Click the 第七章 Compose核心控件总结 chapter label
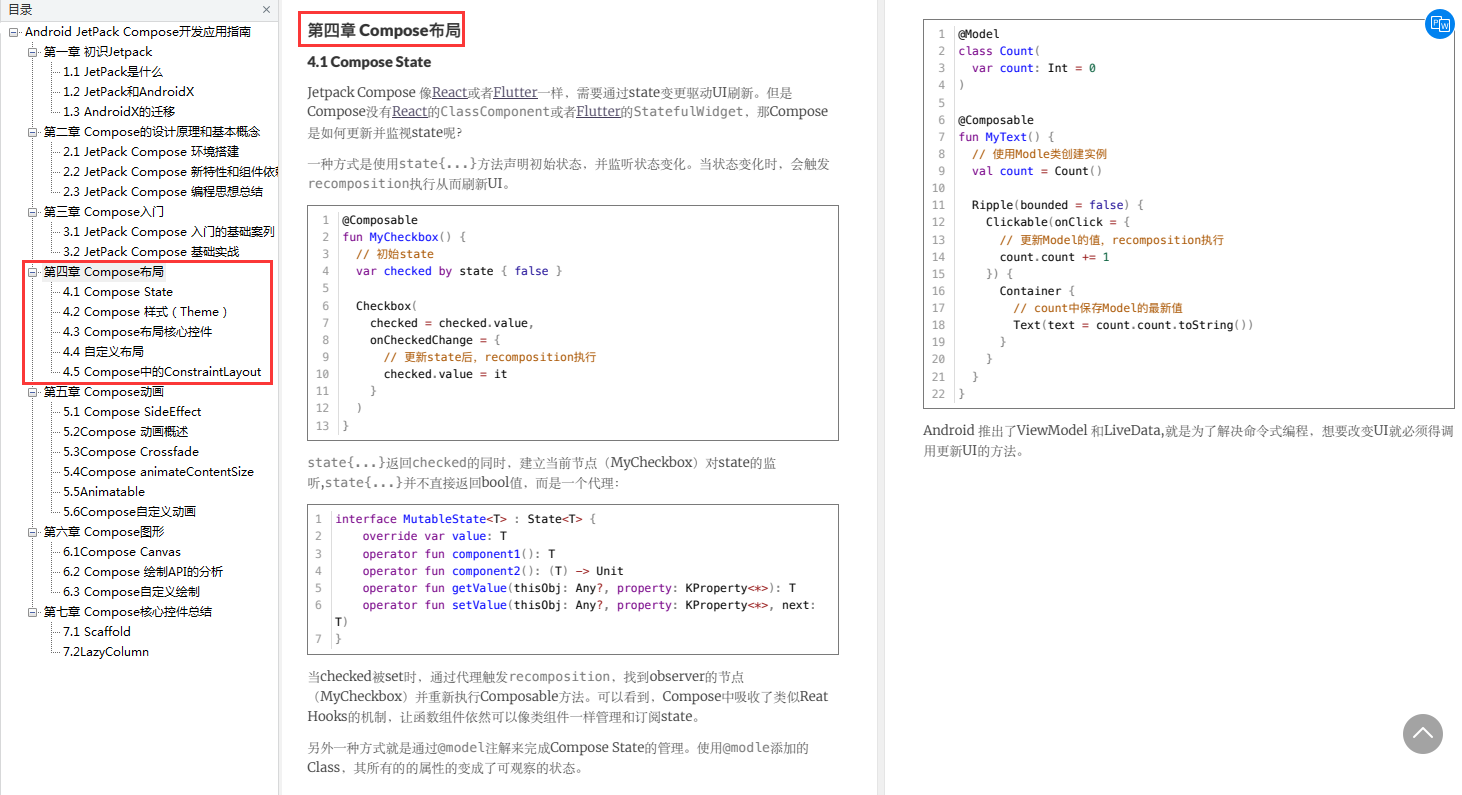 click(127, 612)
